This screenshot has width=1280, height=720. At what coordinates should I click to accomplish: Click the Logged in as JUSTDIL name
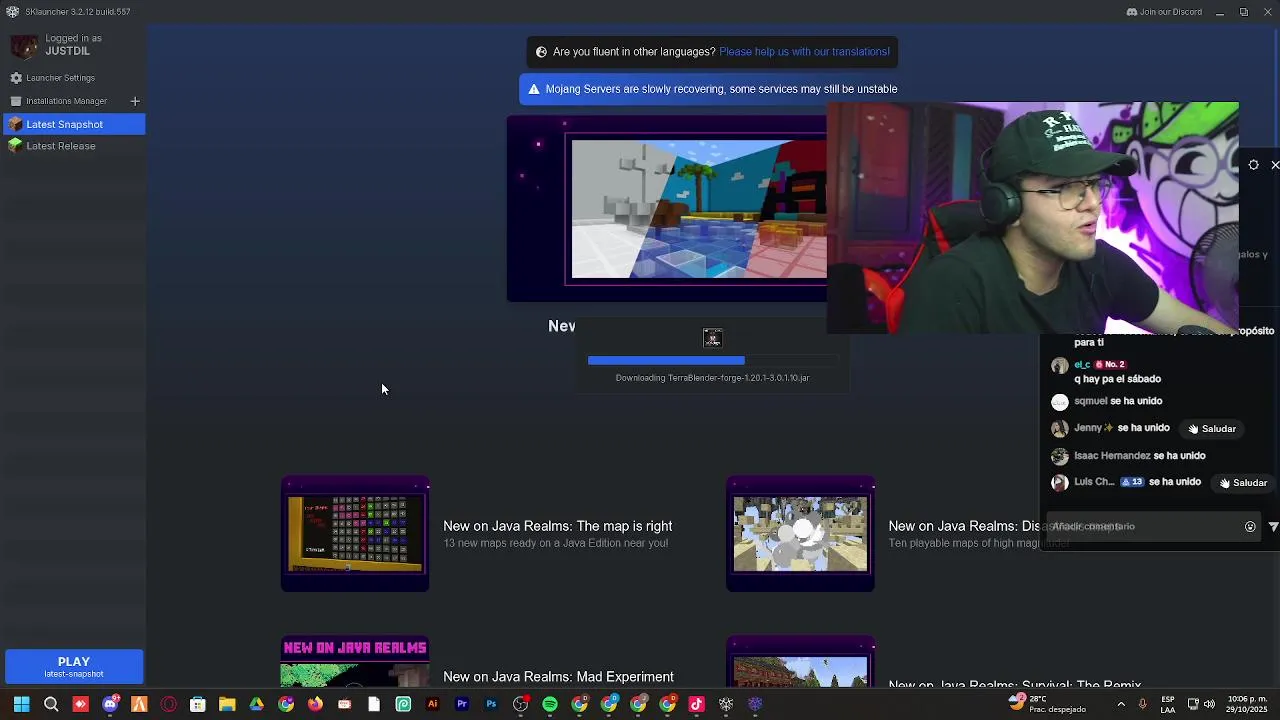73,45
